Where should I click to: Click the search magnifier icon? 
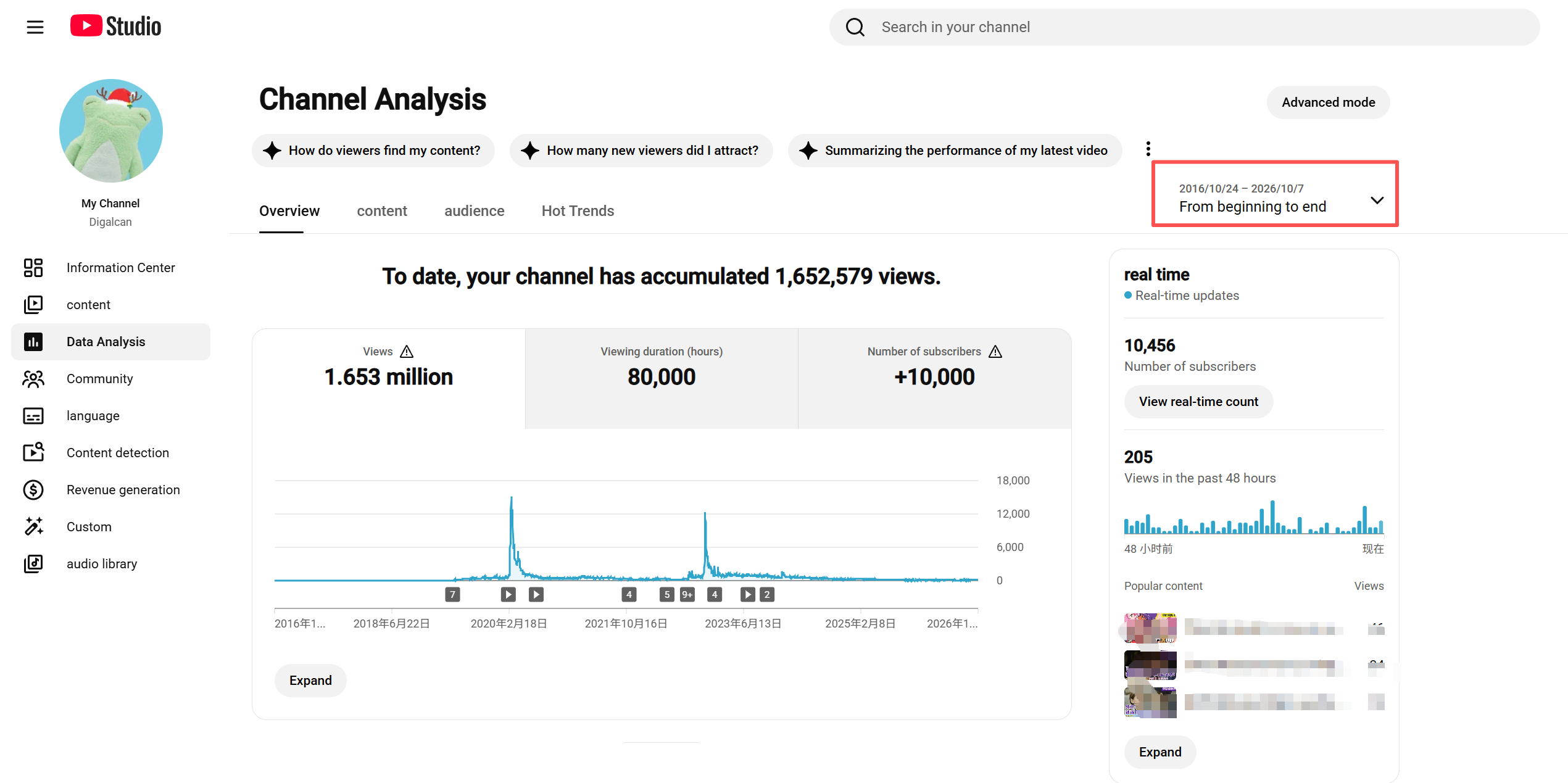coord(855,27)
